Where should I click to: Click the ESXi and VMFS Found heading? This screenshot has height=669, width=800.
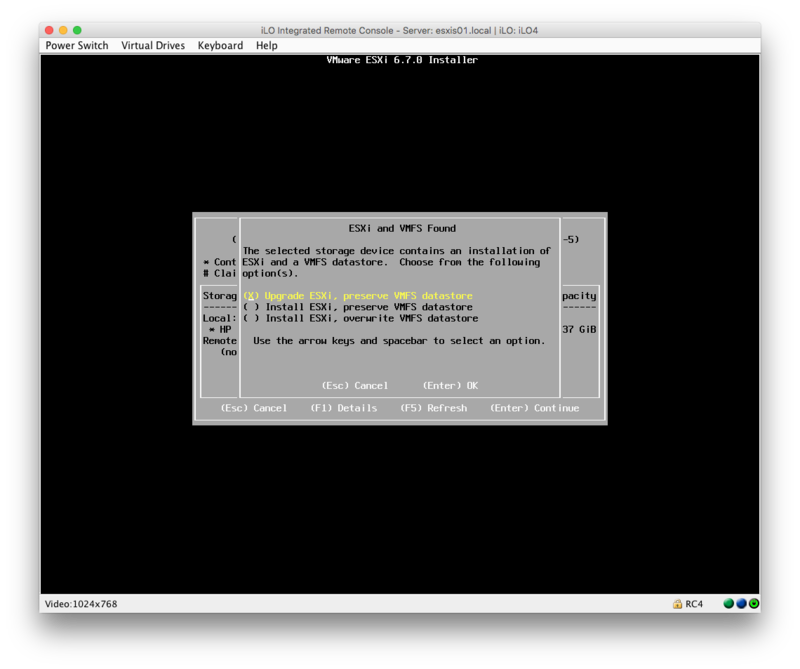tap(402, 228)
